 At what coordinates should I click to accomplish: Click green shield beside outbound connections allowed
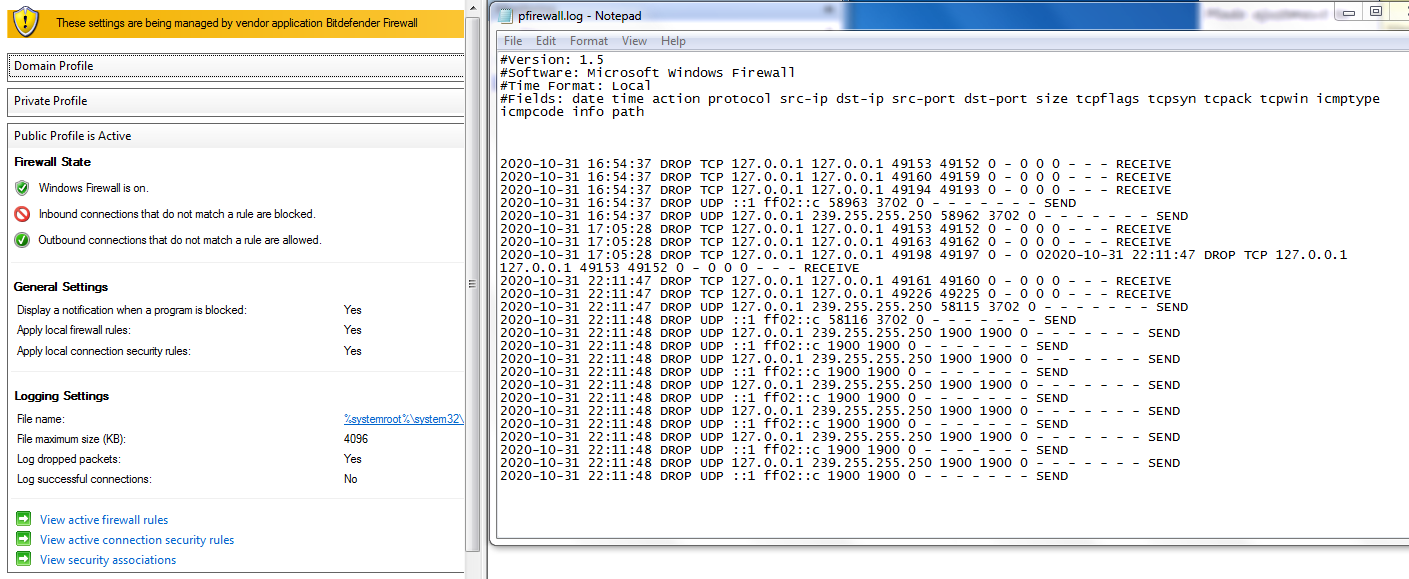22,240
